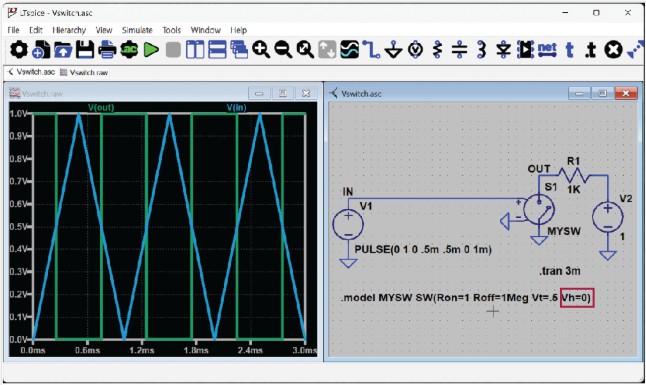The image size is (646, 385).
Task: Select the Zoom out magnifier tool
Action: click(283, 50)
